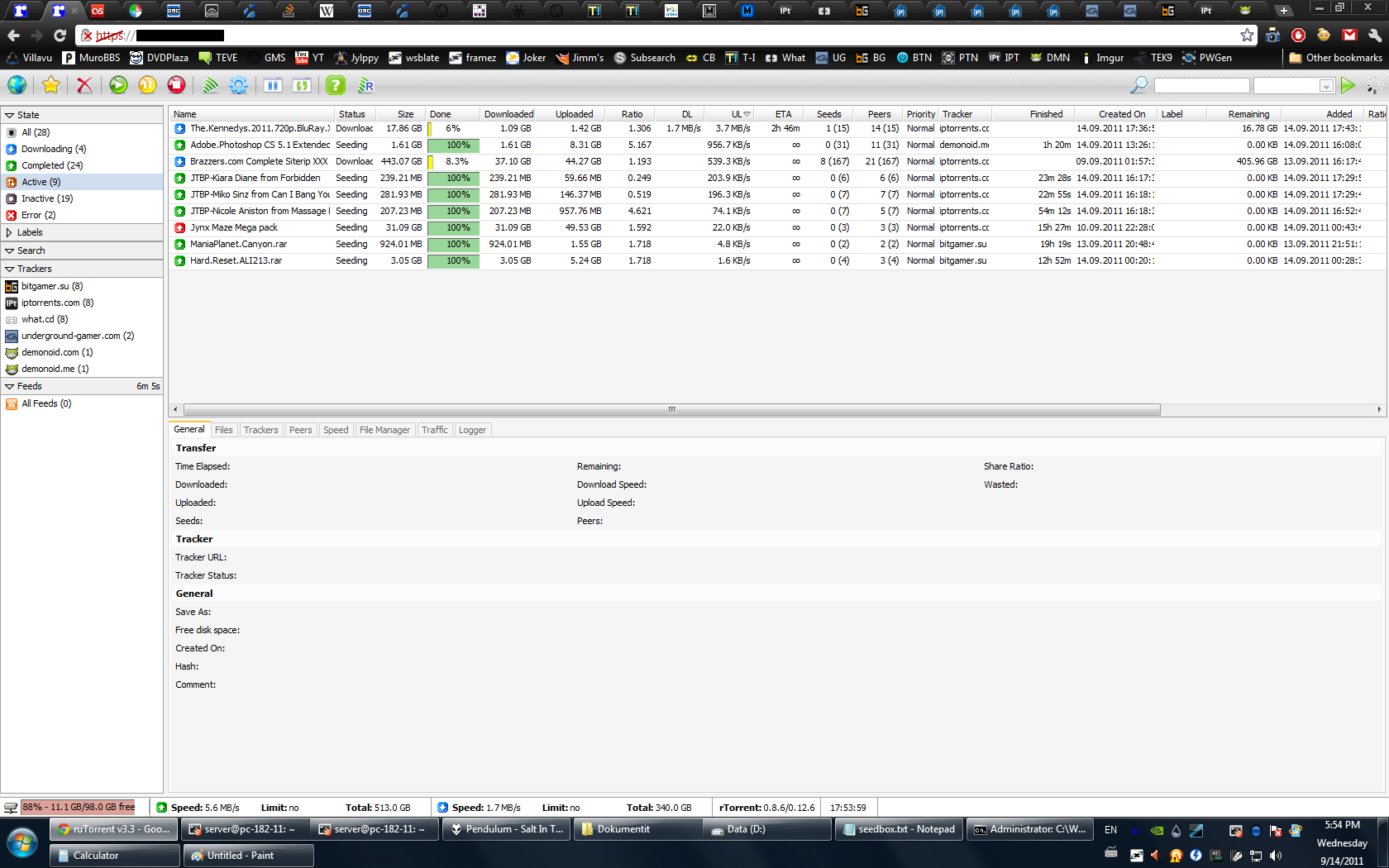The height and width of the screenshot is (868, 1389).
Task: Open seedbox.txt Notepad from the taskbar
Action: [x=899, y=829]
